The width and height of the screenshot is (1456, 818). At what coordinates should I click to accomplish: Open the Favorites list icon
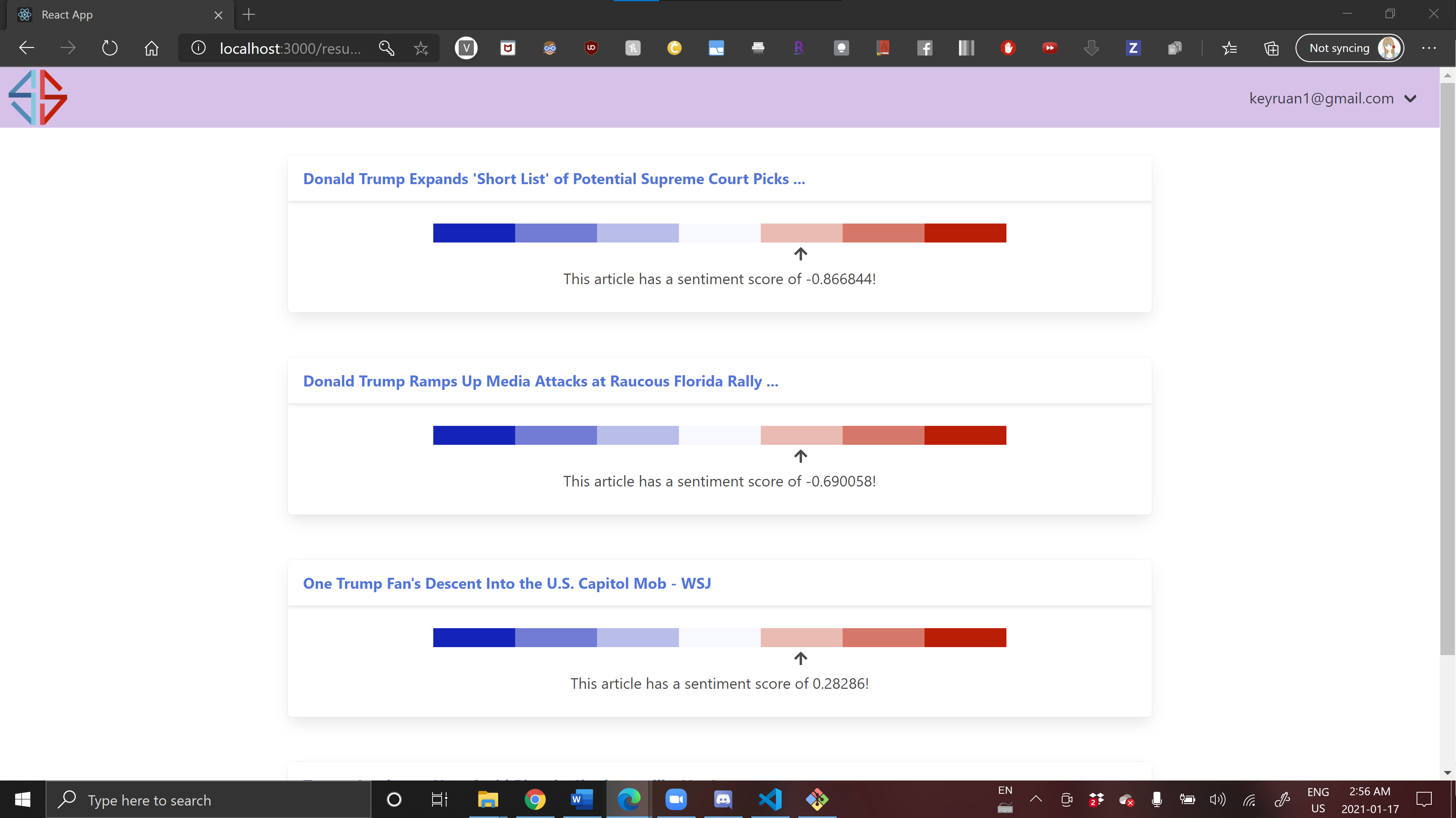pyautogui.click(x=1229, y=48)
